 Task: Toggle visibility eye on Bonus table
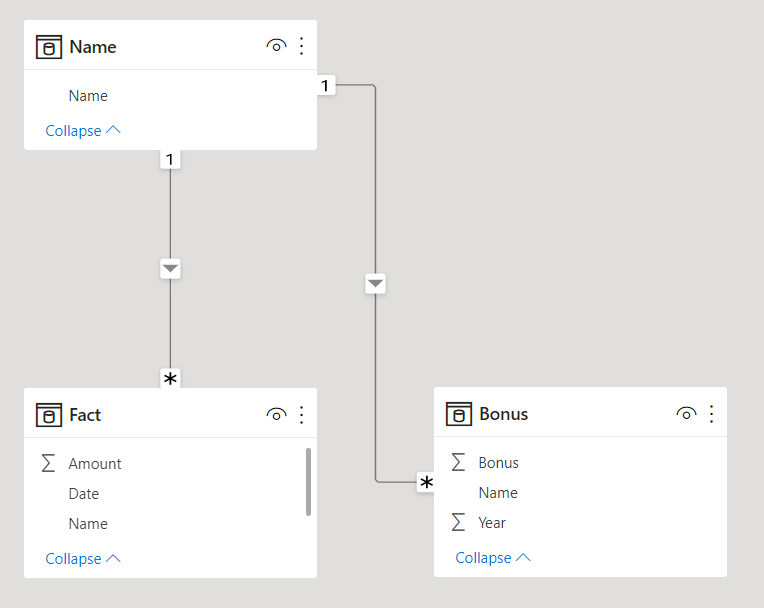click(x=686, y=414)
